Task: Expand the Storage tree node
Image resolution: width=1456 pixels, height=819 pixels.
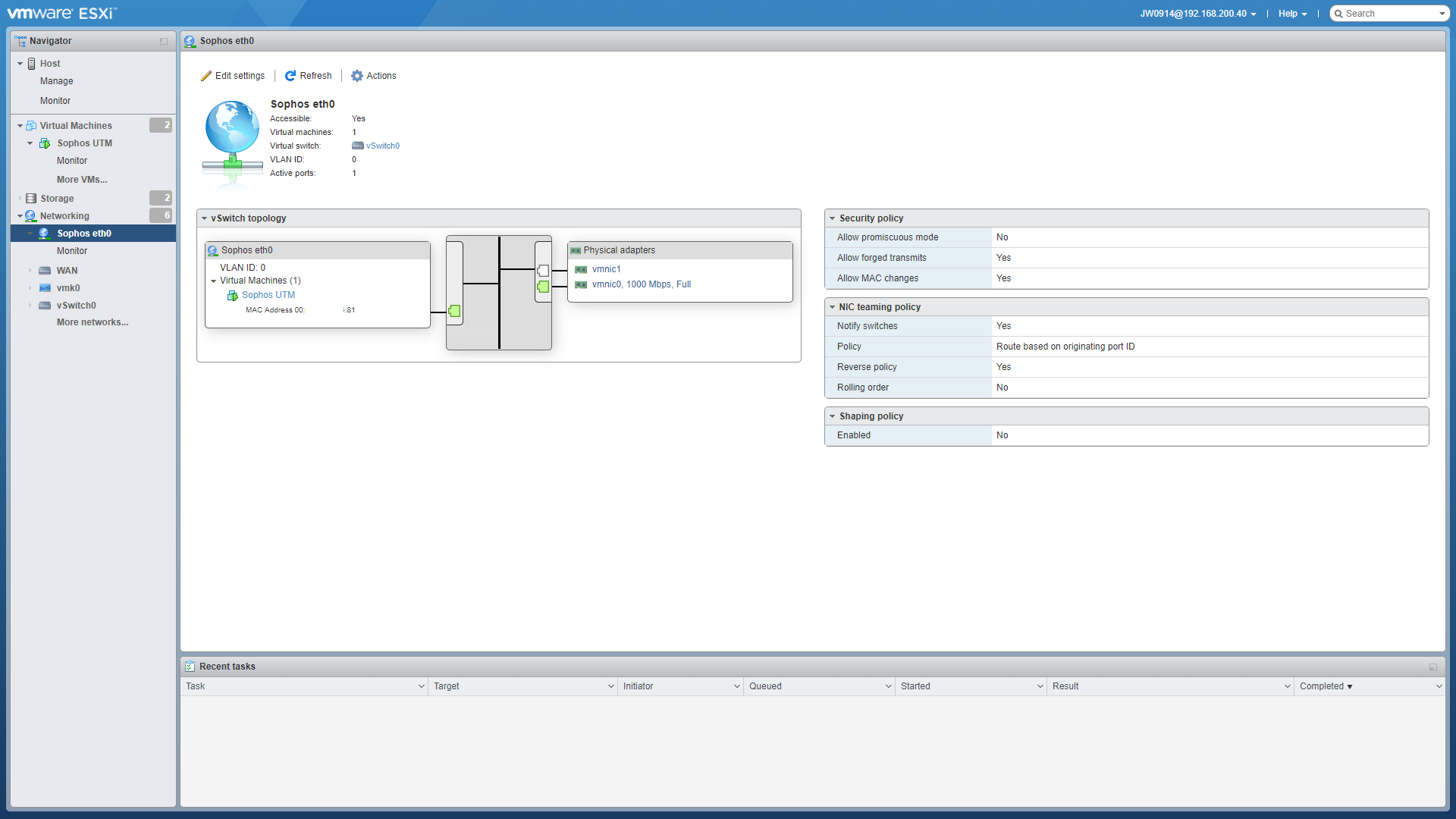Action: tap(20, 199)
